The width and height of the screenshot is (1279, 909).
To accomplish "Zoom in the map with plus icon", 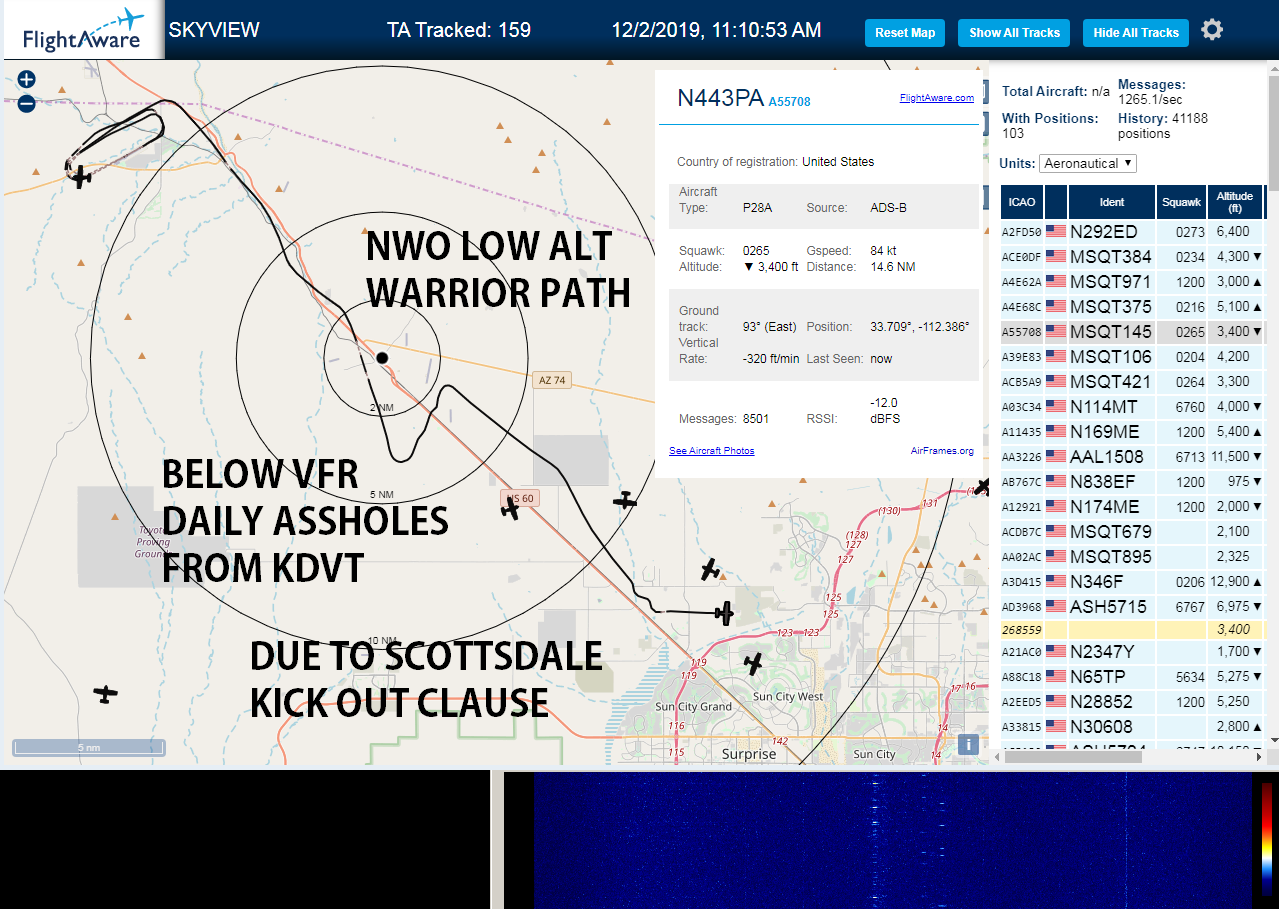I will tap(27, 79).
